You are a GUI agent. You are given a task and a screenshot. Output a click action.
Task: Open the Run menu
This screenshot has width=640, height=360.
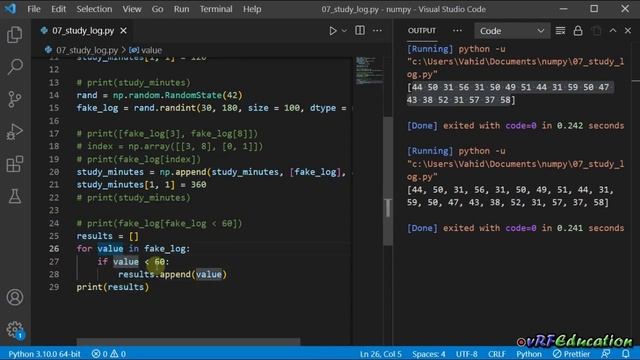[x=181, y=9]
